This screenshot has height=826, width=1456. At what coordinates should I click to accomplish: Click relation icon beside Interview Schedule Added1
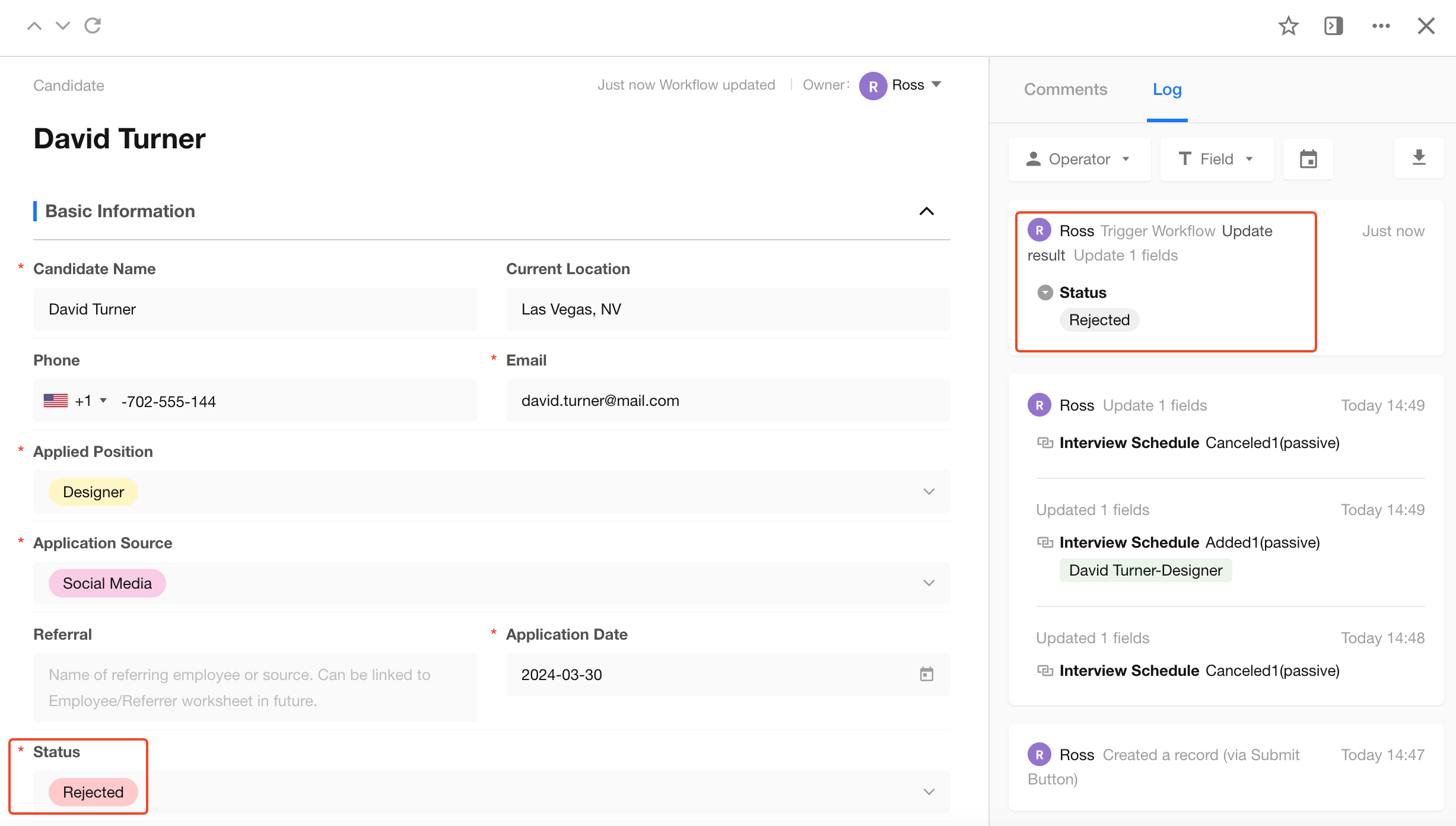[x=1045, y=542]
